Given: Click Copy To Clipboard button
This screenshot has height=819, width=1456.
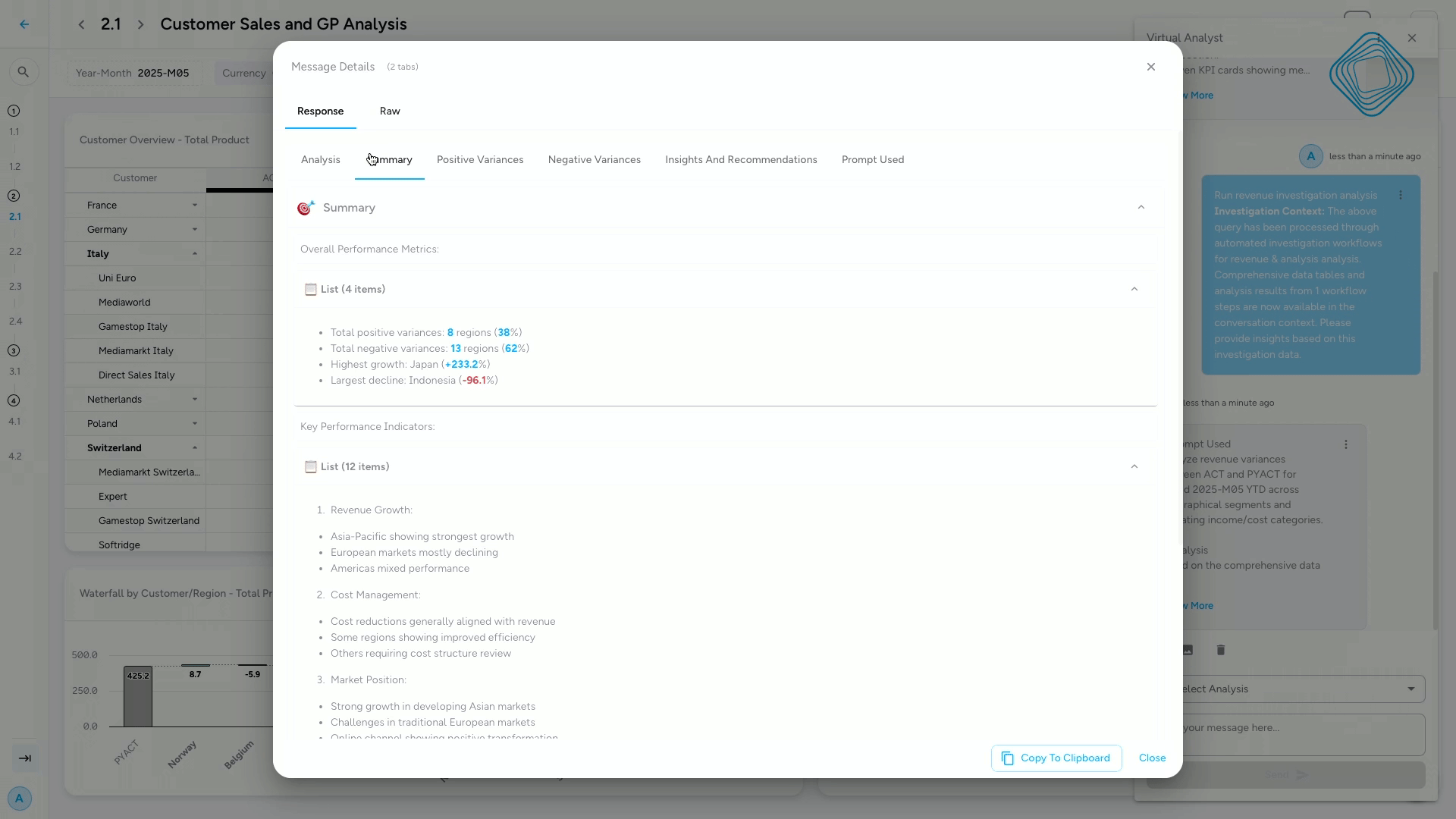Looking at the screenshot, I should (1056, 758).
